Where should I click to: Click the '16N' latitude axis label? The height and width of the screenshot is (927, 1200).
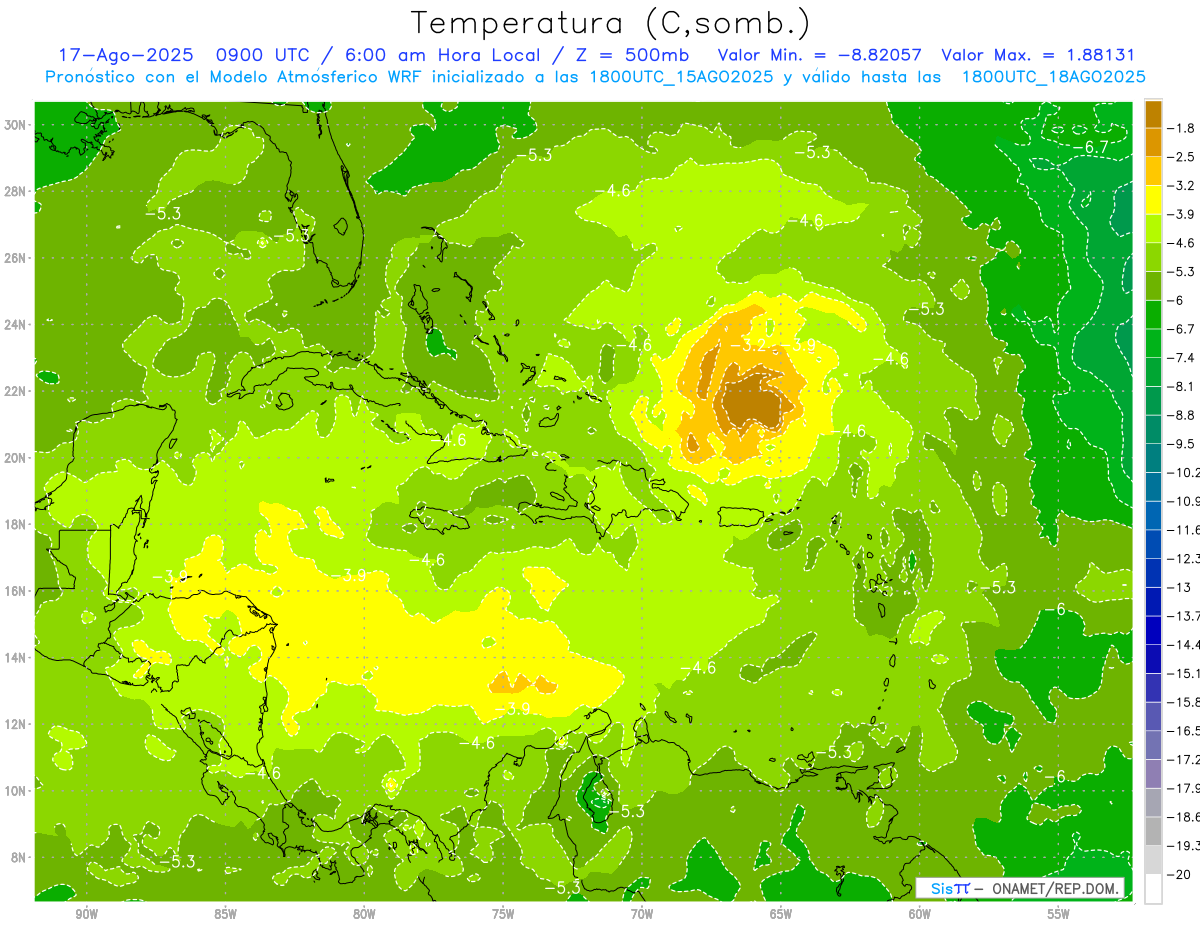point(16,591)
